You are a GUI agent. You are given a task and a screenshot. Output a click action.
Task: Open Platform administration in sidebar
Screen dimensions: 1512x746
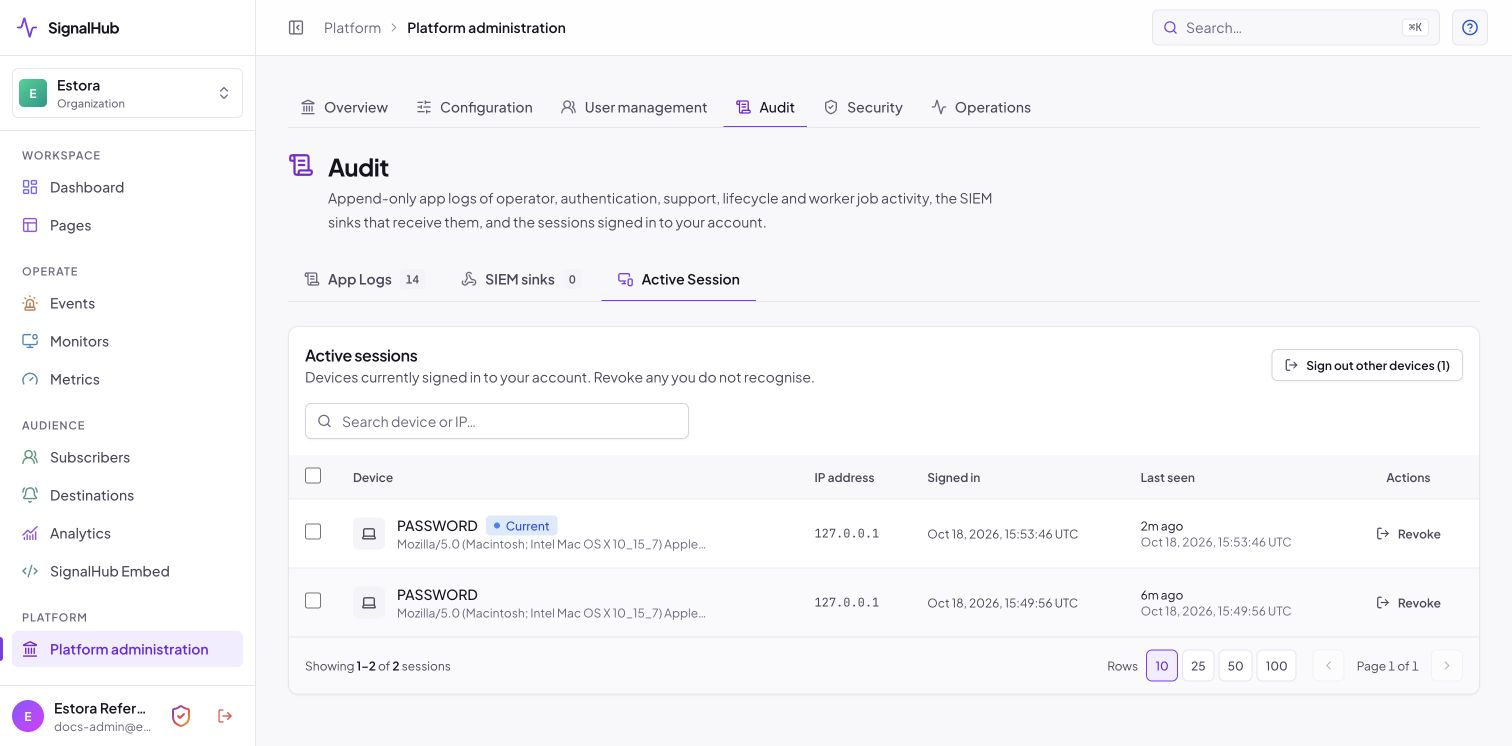(x=127, y=649)
